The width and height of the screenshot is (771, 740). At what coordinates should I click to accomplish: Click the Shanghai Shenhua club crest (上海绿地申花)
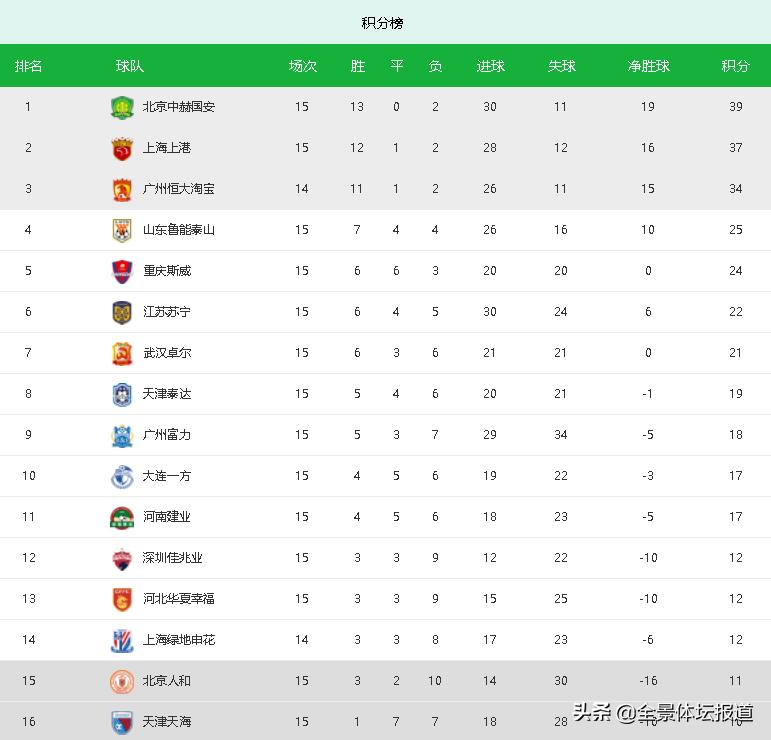click(121, 640)
